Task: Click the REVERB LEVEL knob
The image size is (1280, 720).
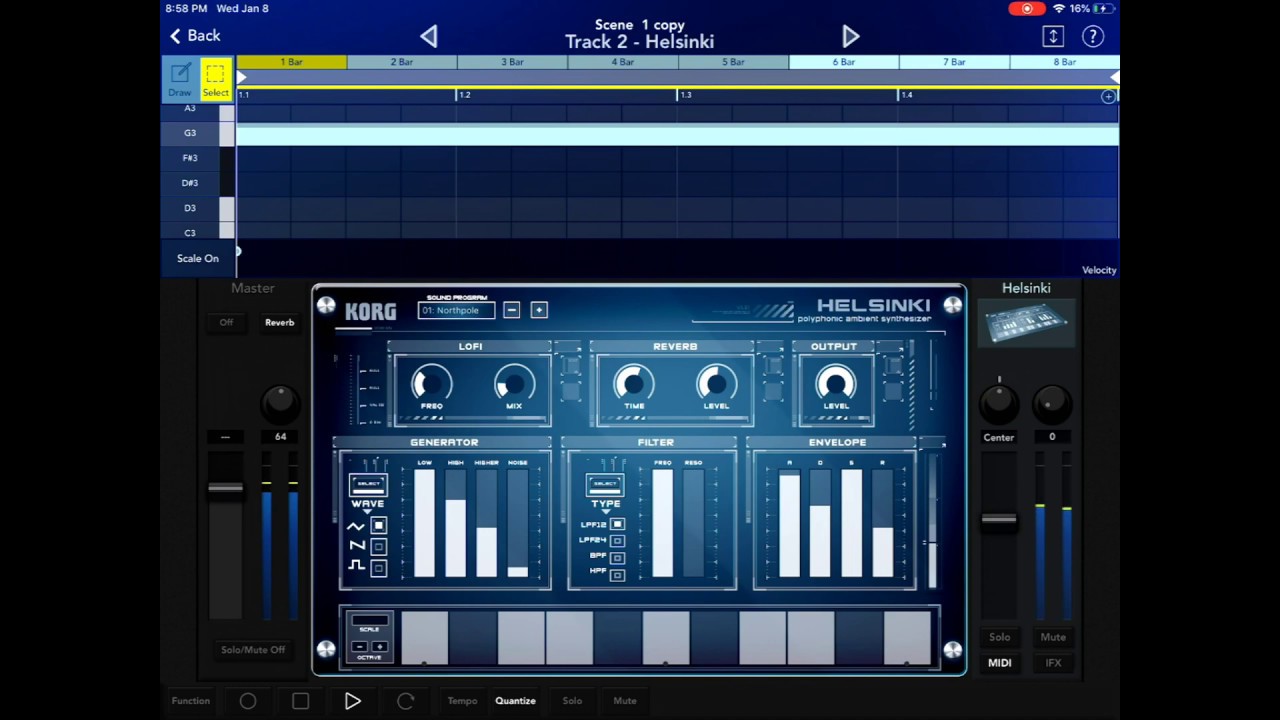Action: (x=716, y=383)
